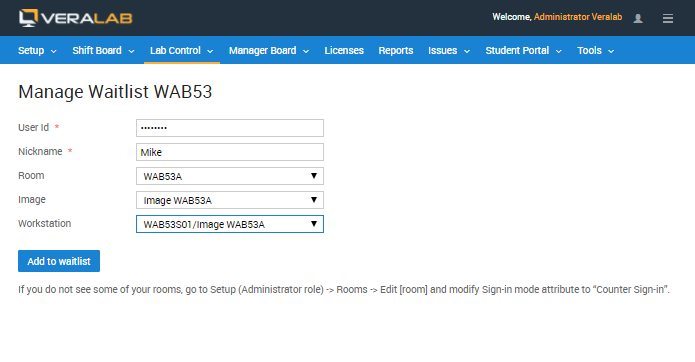The image size is (695, 362).
Task: Expand the Image dropdown showing Image WAB53A
Action: point(230,200)
